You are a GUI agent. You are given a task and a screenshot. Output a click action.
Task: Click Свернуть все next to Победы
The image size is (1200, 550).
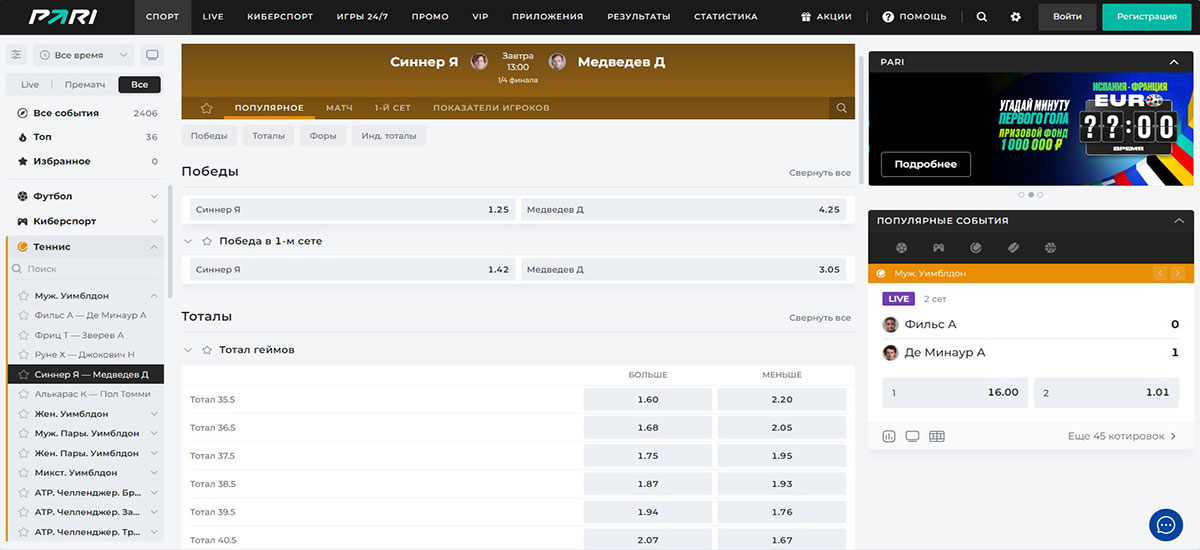click(819, 173)
